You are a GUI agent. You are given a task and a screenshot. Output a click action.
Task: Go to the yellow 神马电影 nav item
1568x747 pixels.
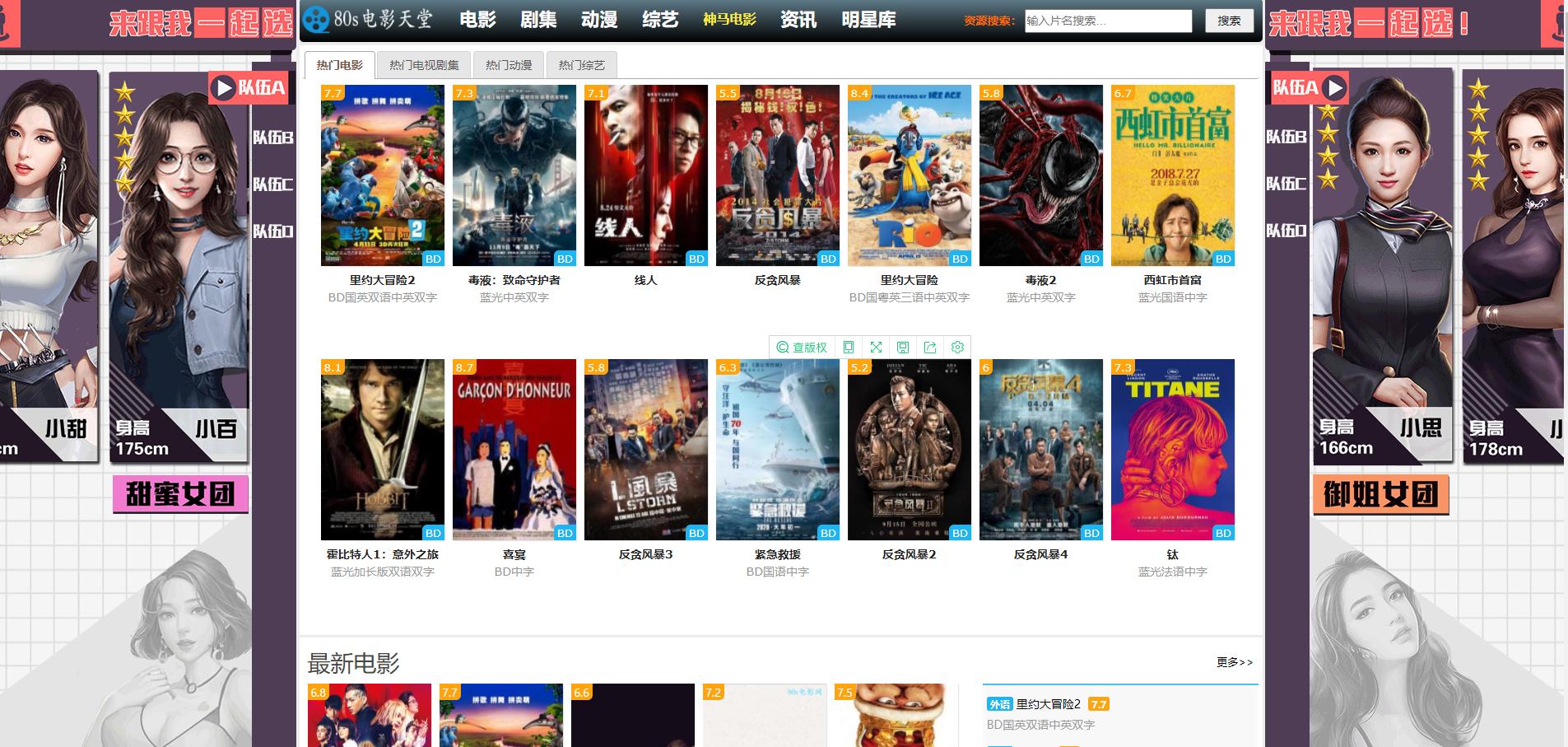click(x=729, y=20)
